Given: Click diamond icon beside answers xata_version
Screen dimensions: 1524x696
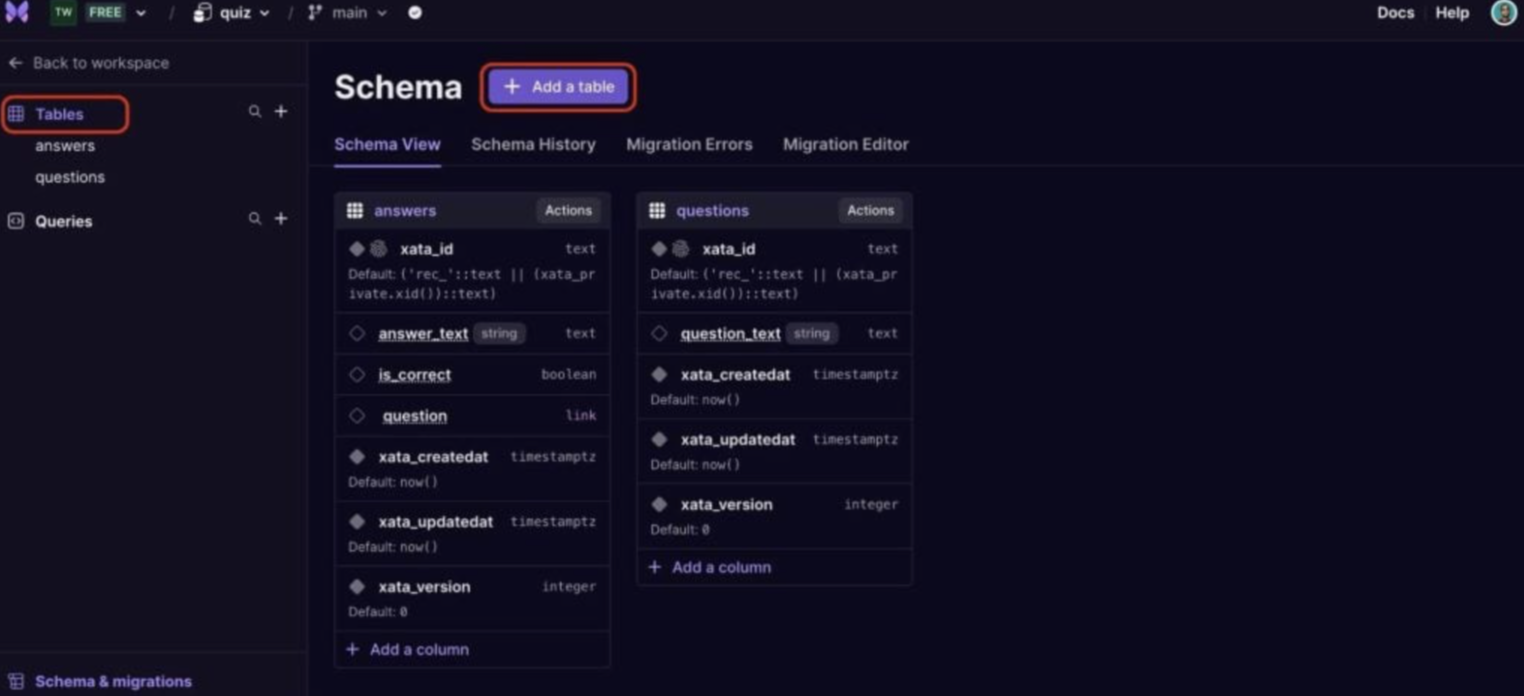Looking at the screenshot, I should pos(357,587).
